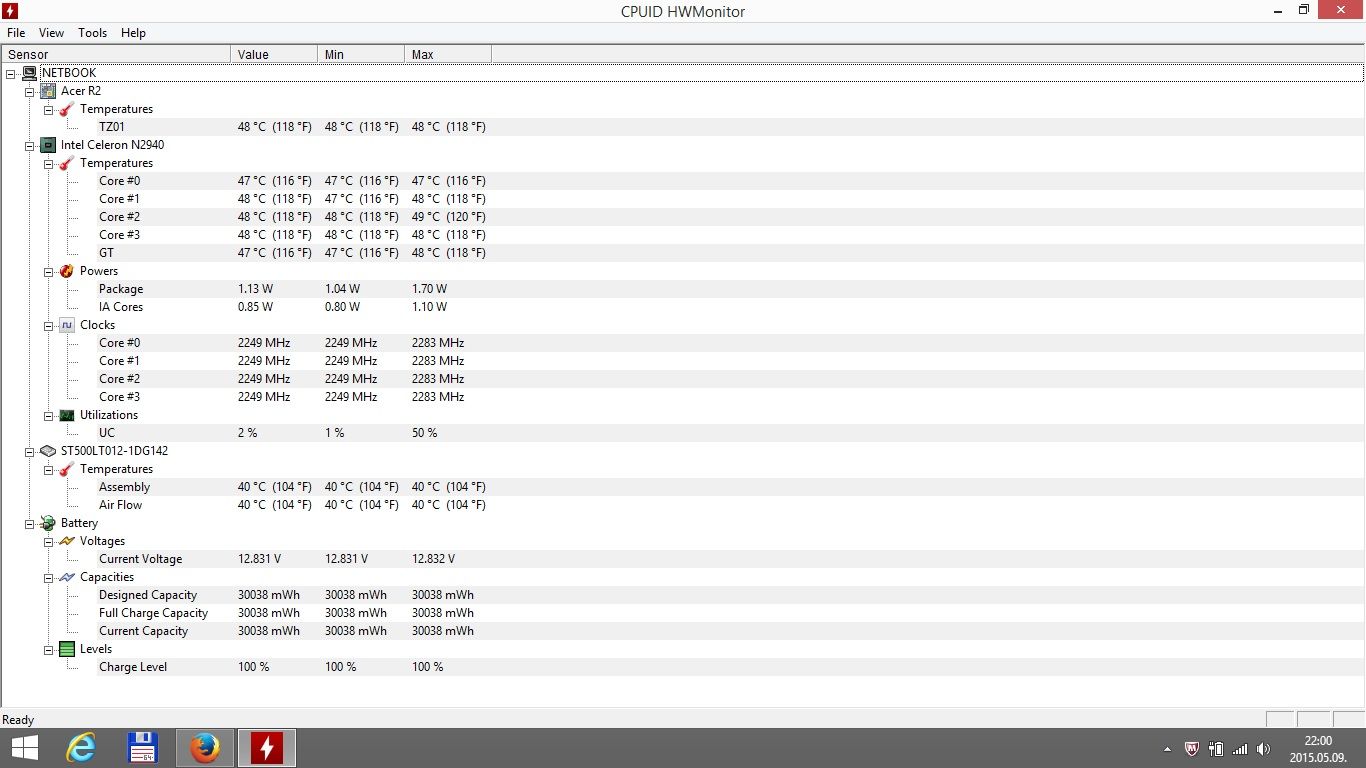This screenshot has height=768, width=1366.
Task: Collapse the NETBOOK root node
Action: coord(10,73)
